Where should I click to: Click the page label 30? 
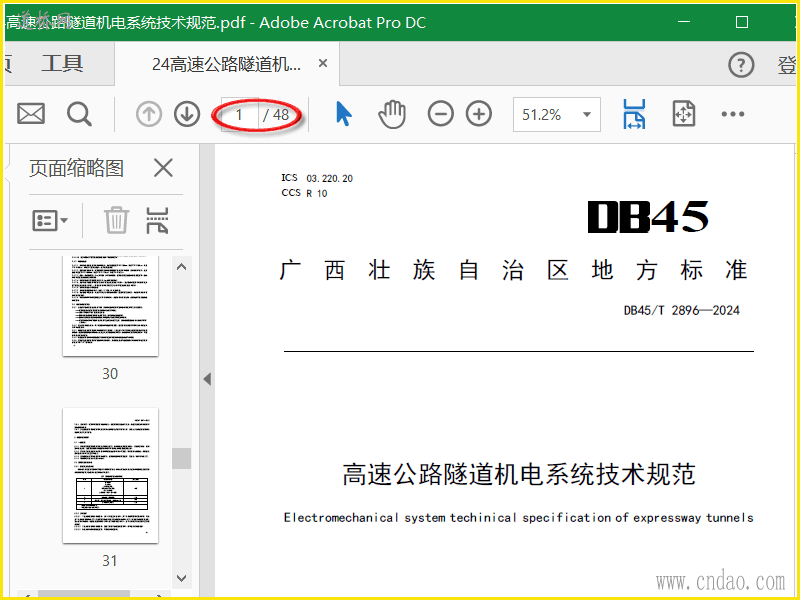(x=110, y=373)
